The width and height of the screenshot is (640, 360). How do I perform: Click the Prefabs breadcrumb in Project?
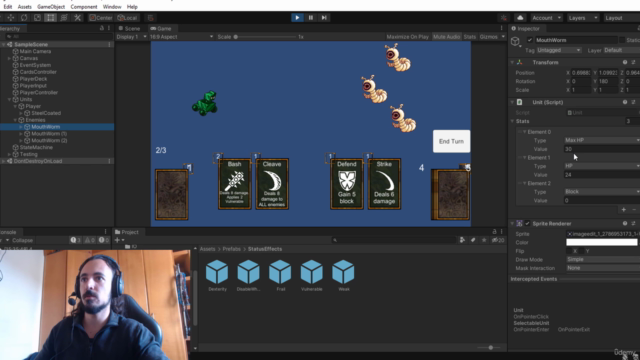click(231, 249)
